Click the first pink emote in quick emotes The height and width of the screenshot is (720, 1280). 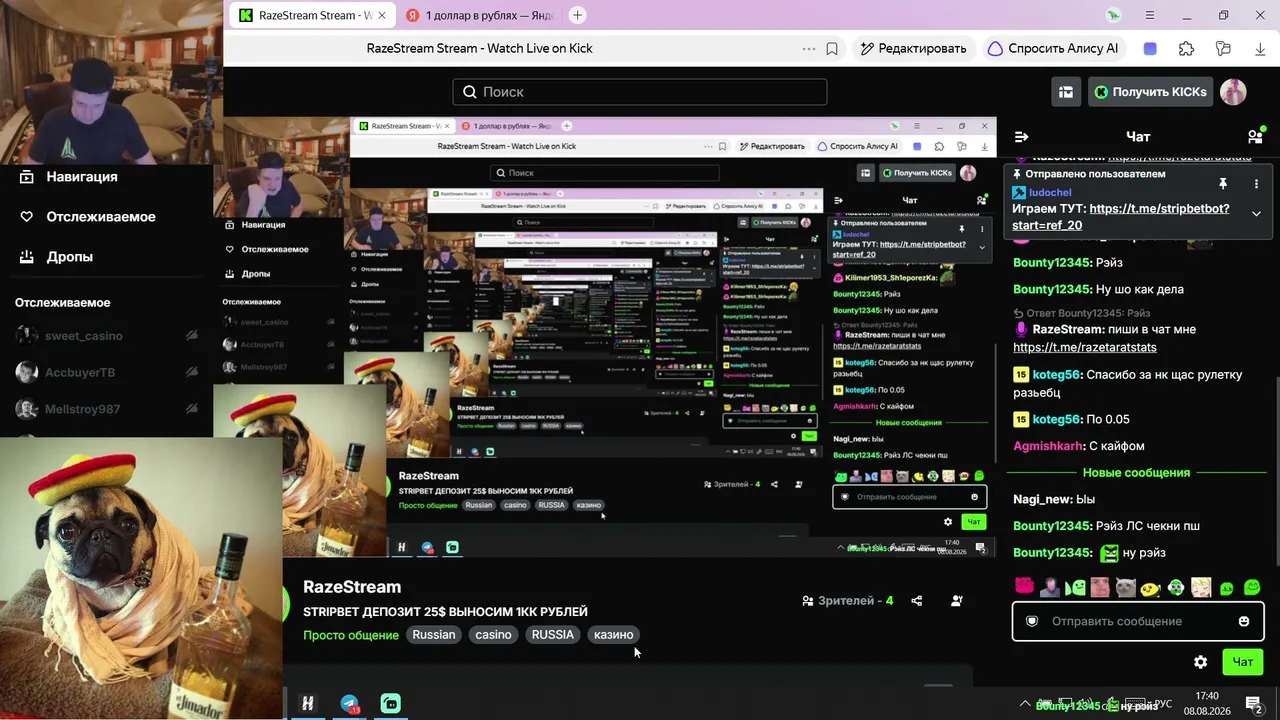(1024, 587)
